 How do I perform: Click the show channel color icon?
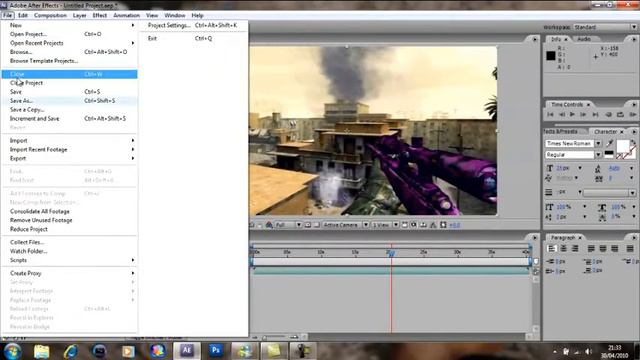point(269,225)
